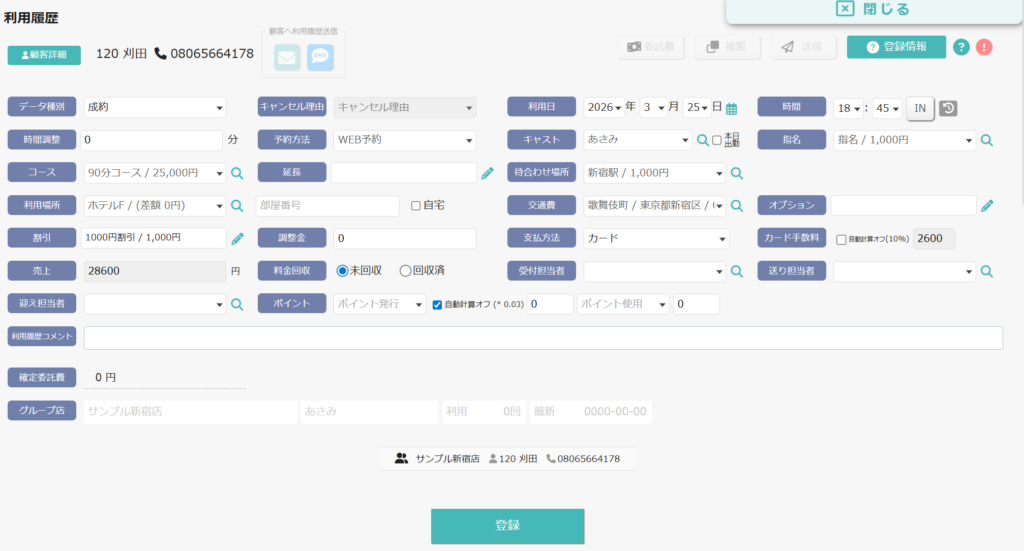Image resolution: width=1024 pixels, height=551 pixels.
Task: Select the 回収済 radio button
Action: click(x=405, y=271)
